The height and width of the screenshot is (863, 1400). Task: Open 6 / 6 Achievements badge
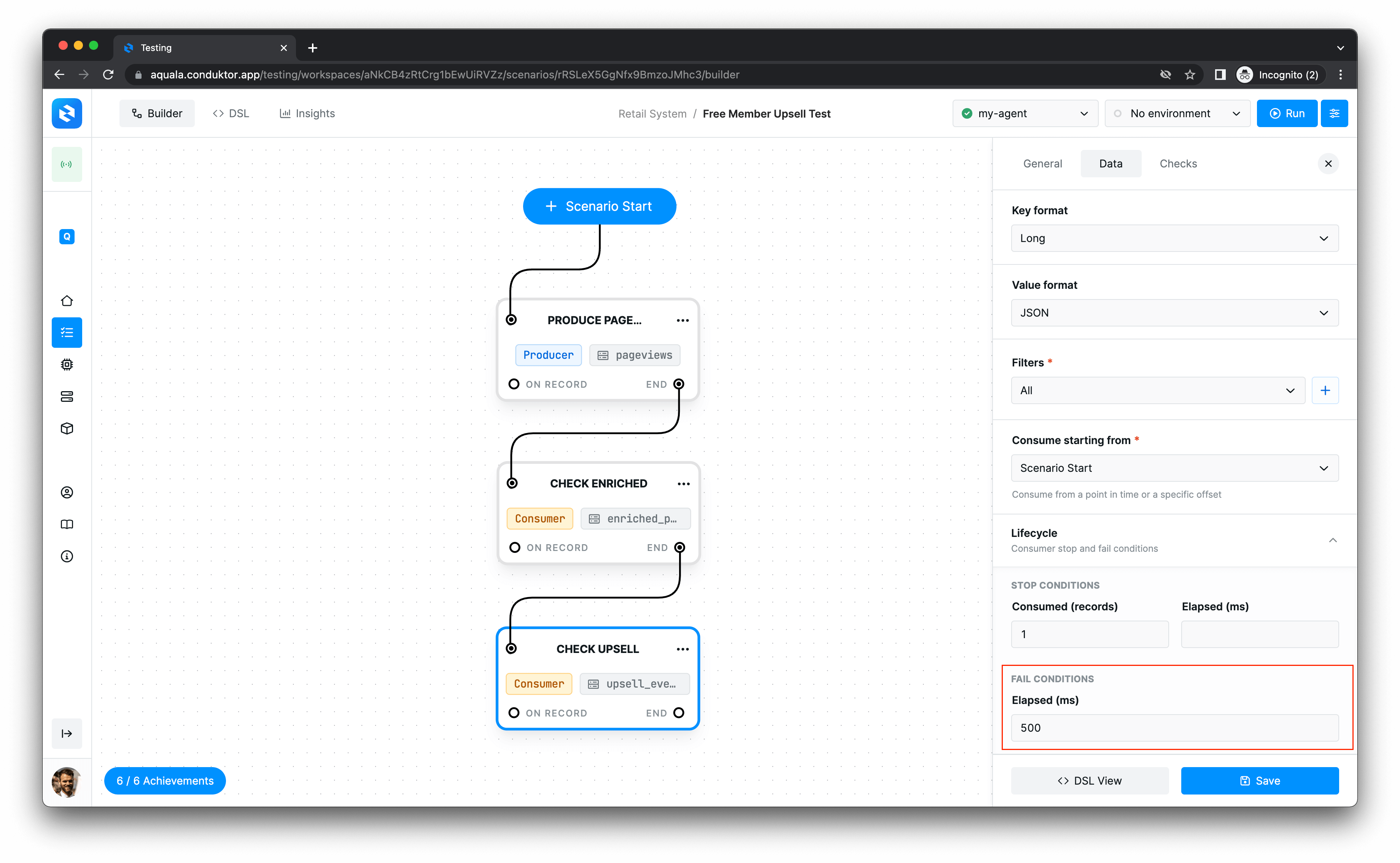165,781
